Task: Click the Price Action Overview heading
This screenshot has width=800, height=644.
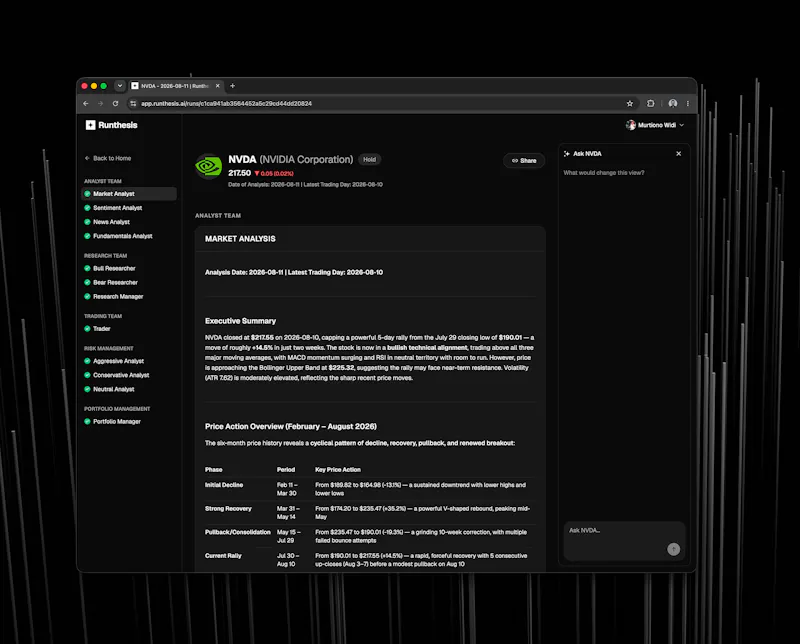Action: pos(291,427)
